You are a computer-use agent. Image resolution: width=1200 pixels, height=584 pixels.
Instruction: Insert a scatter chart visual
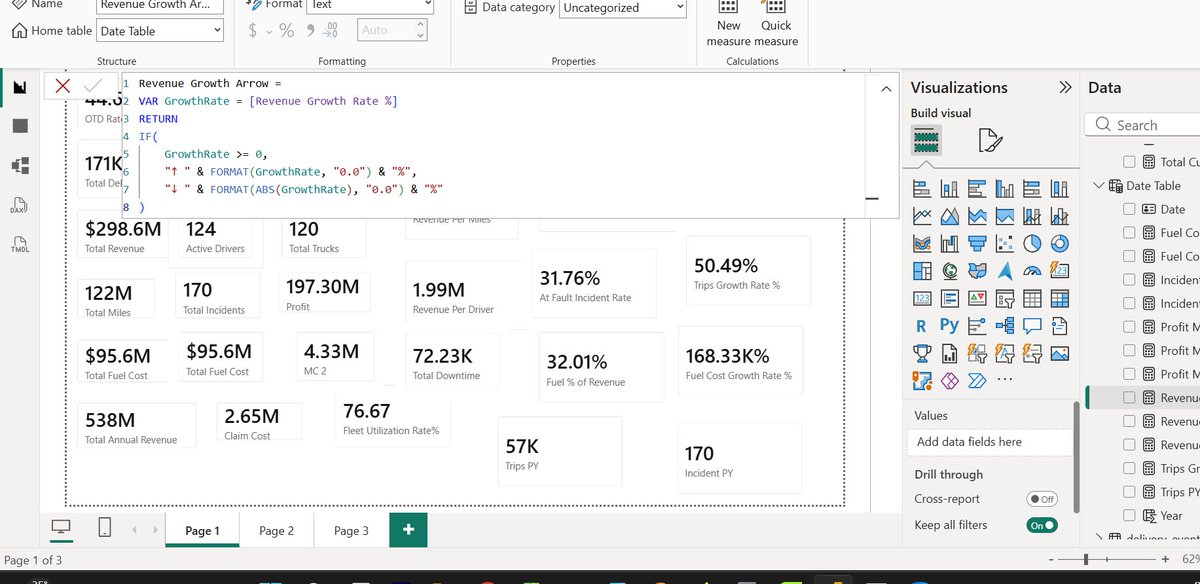(x=1005, y=244)
